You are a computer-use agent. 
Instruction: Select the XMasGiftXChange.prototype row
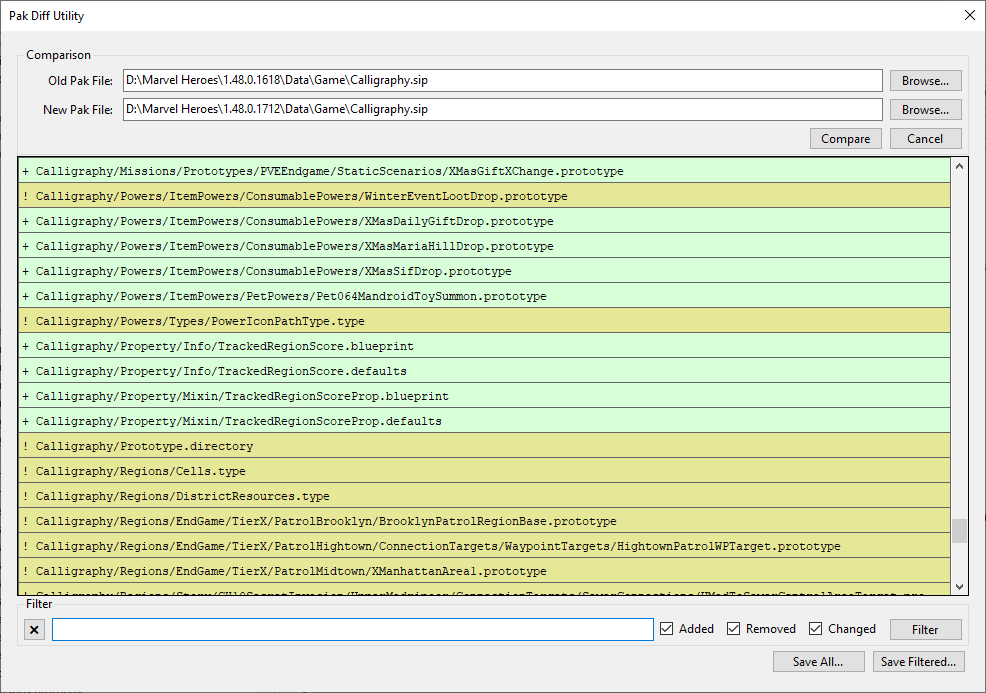pyautogui.click(x=484, y=171)
